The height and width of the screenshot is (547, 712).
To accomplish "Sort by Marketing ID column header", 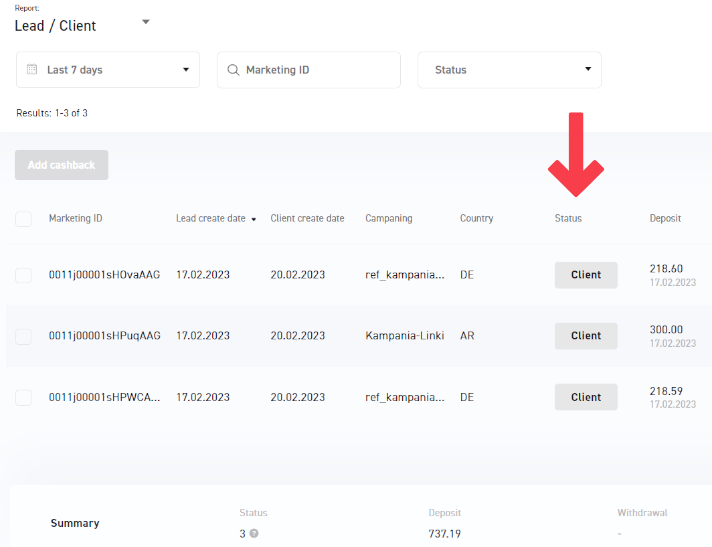I will tap(75, 219).
